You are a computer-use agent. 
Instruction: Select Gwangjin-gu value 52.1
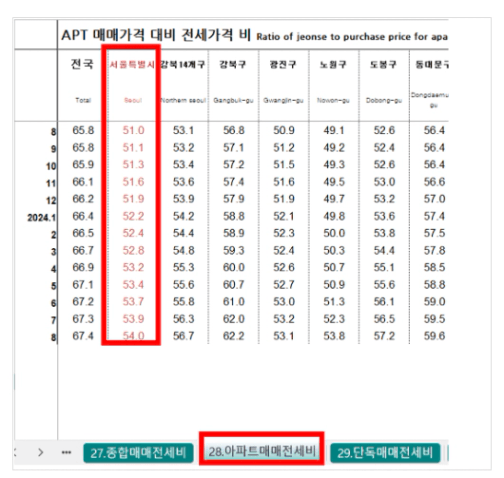[x=284, y=216]
